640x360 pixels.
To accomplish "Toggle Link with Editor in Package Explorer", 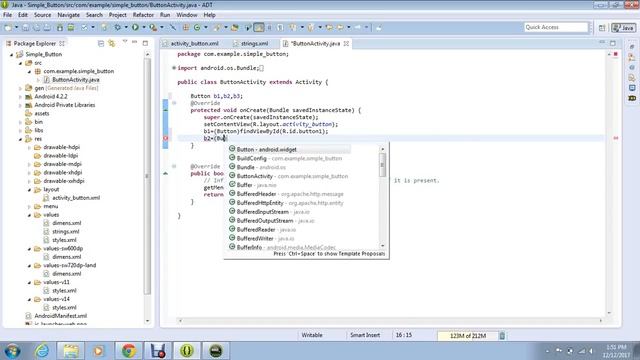I will tap(111, 43).
